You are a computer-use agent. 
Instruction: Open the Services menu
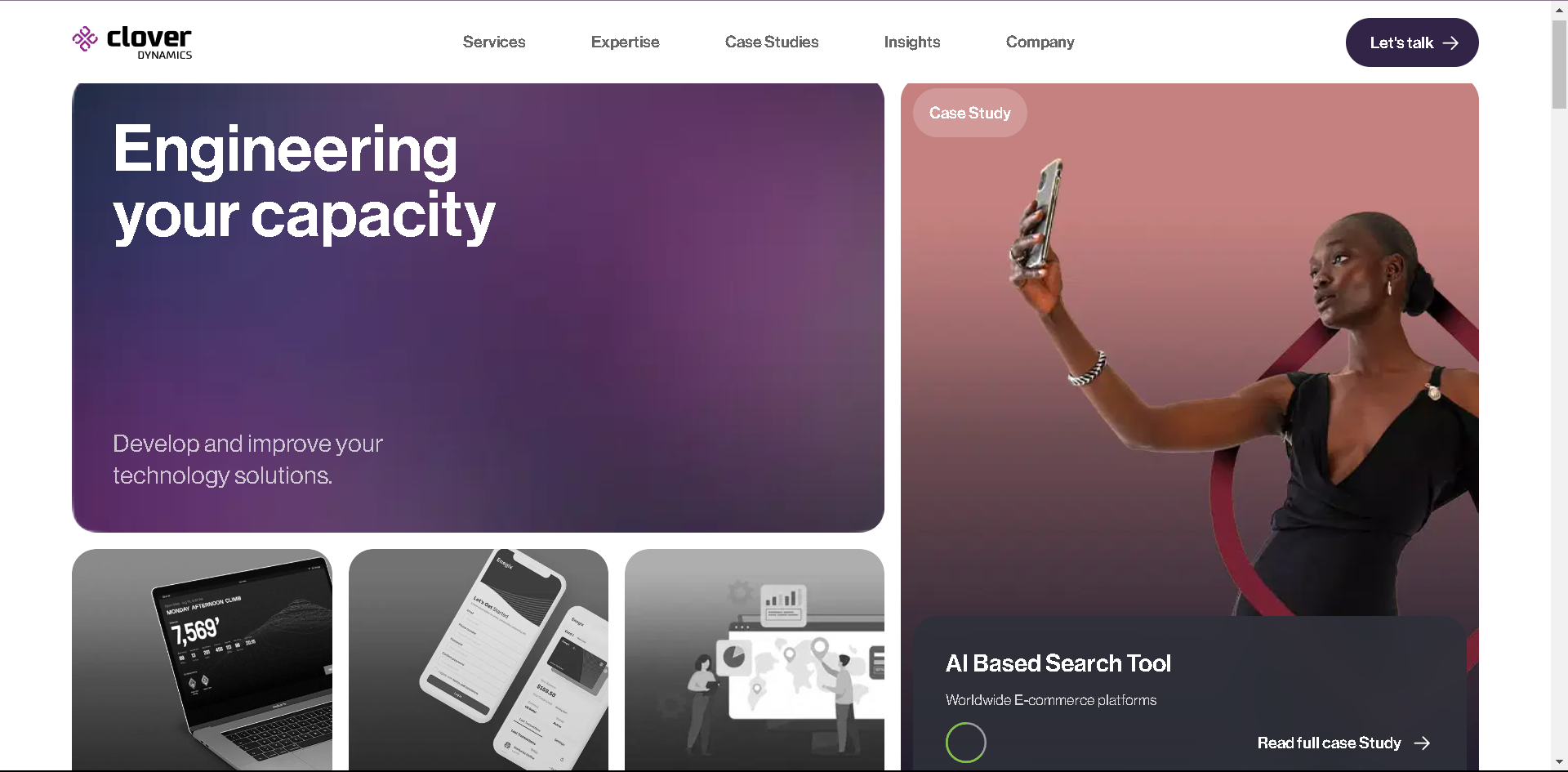click(494, 42)
